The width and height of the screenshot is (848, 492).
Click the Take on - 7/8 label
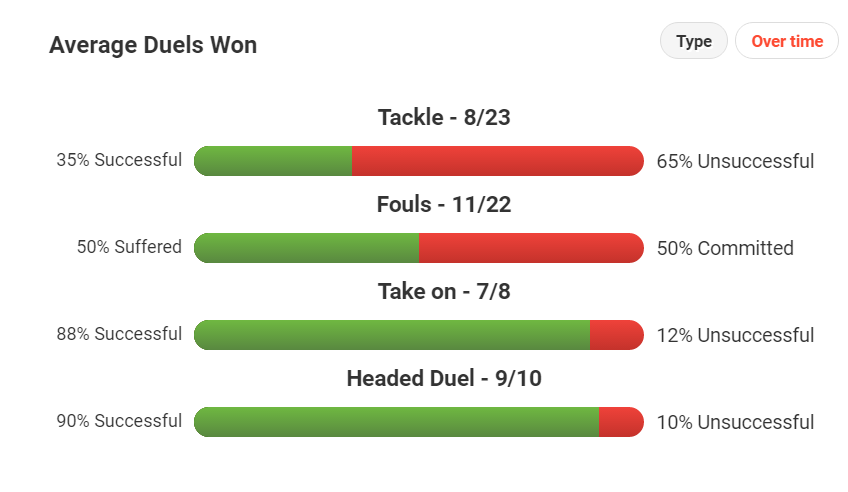point(444,291)
